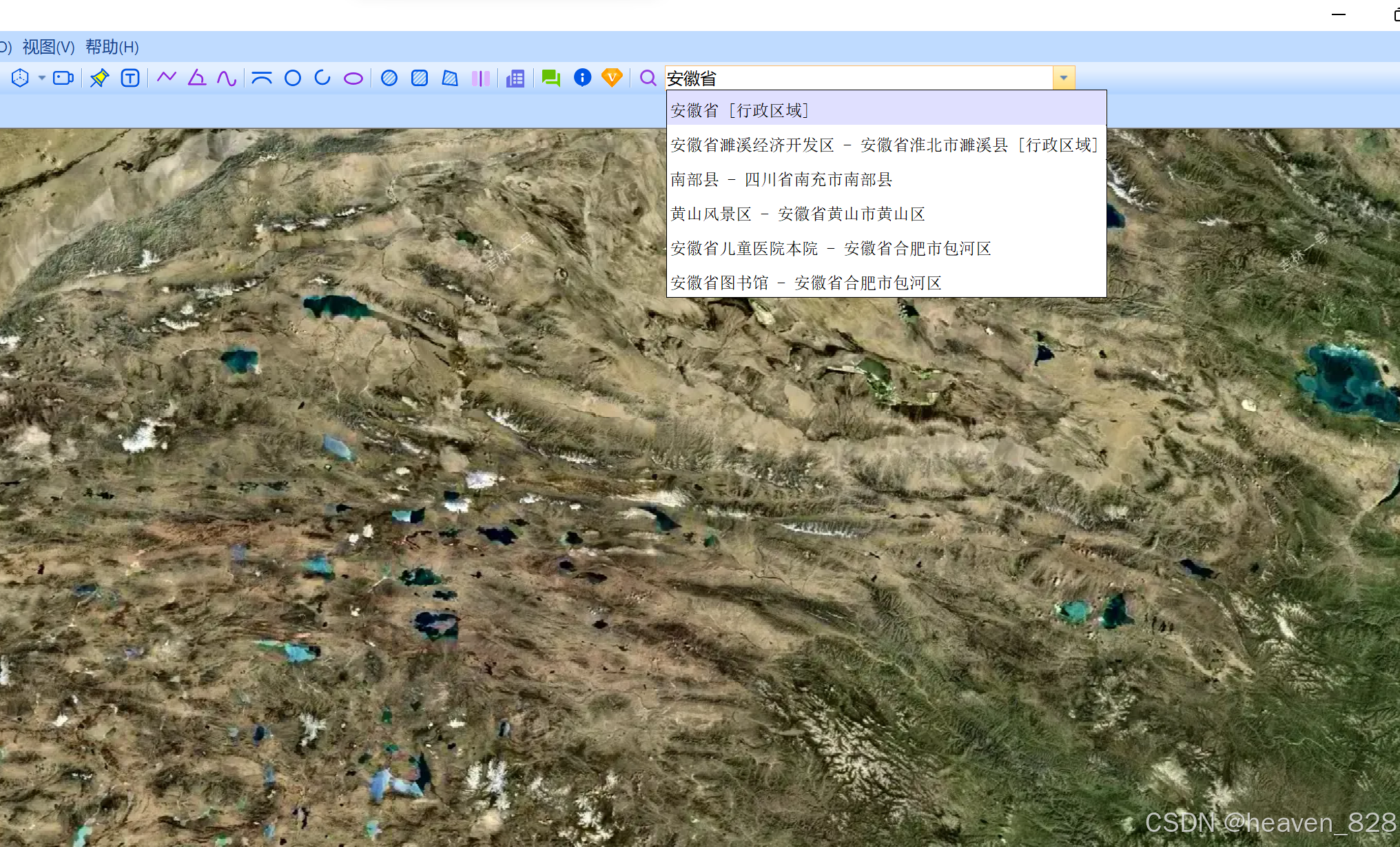Click the 3D cube view icon

point(20,78)
